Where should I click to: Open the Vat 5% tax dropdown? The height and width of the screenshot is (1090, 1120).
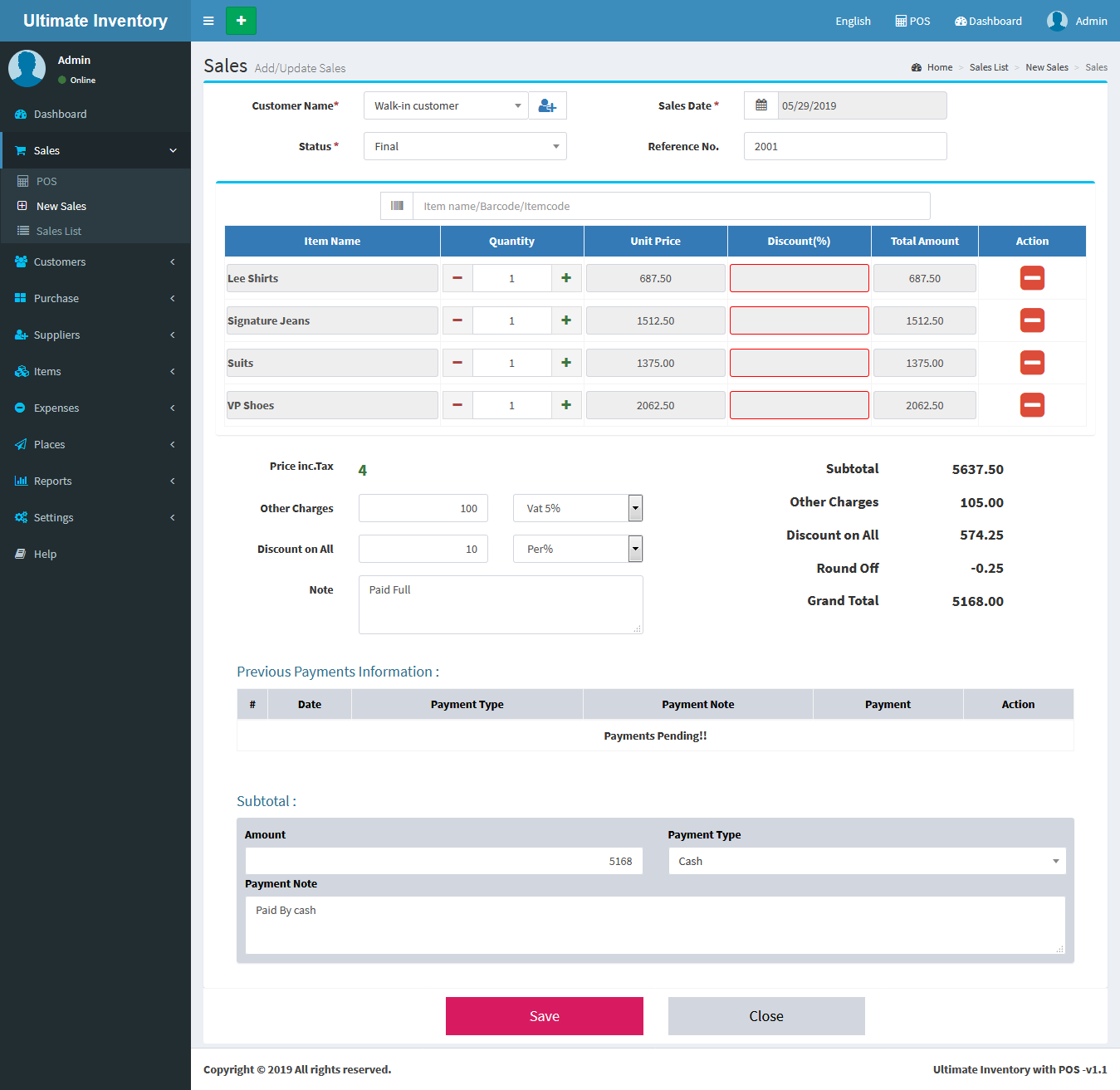(x=578, y=508)
